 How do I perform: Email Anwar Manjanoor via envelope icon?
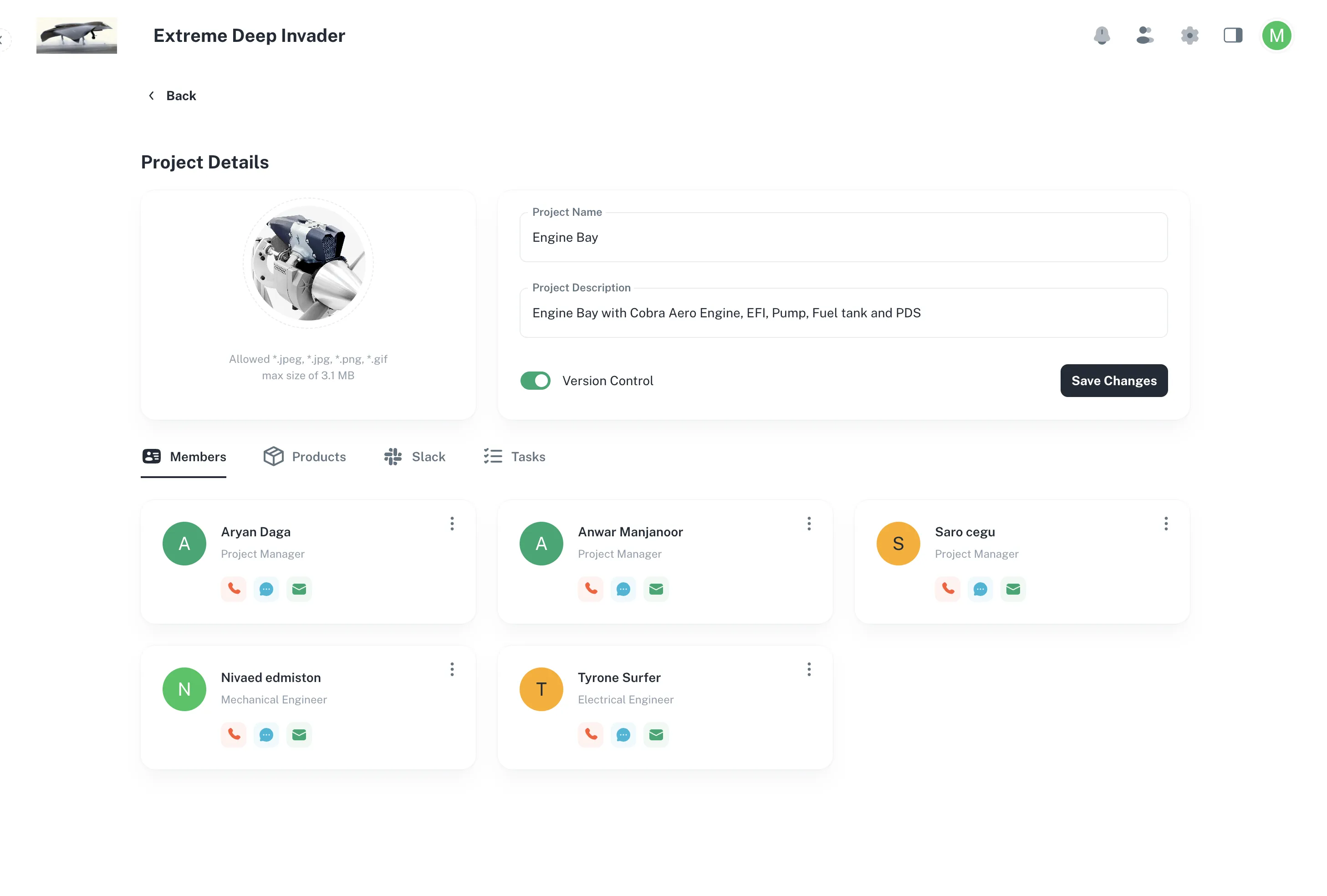click(x=656, y=588)
